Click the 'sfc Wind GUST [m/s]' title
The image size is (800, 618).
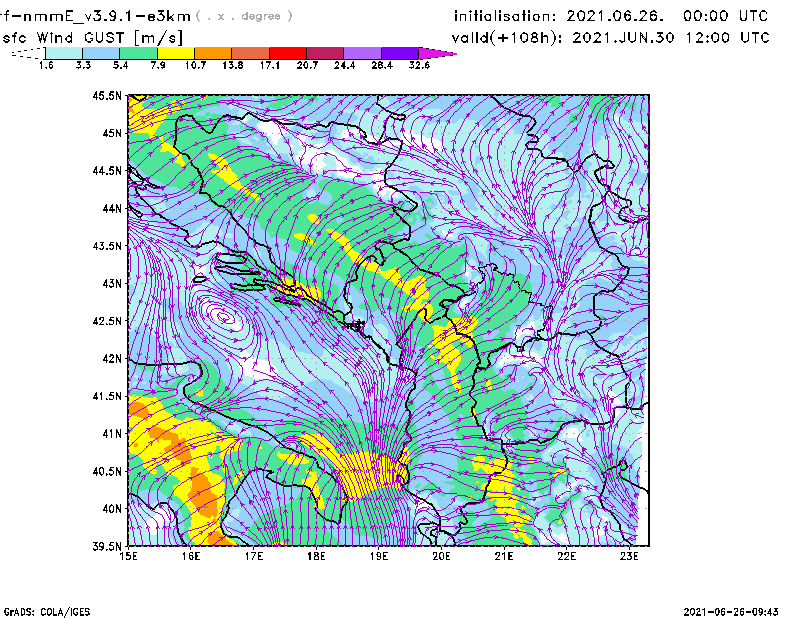pyautogui.click(x=93, y=38)
